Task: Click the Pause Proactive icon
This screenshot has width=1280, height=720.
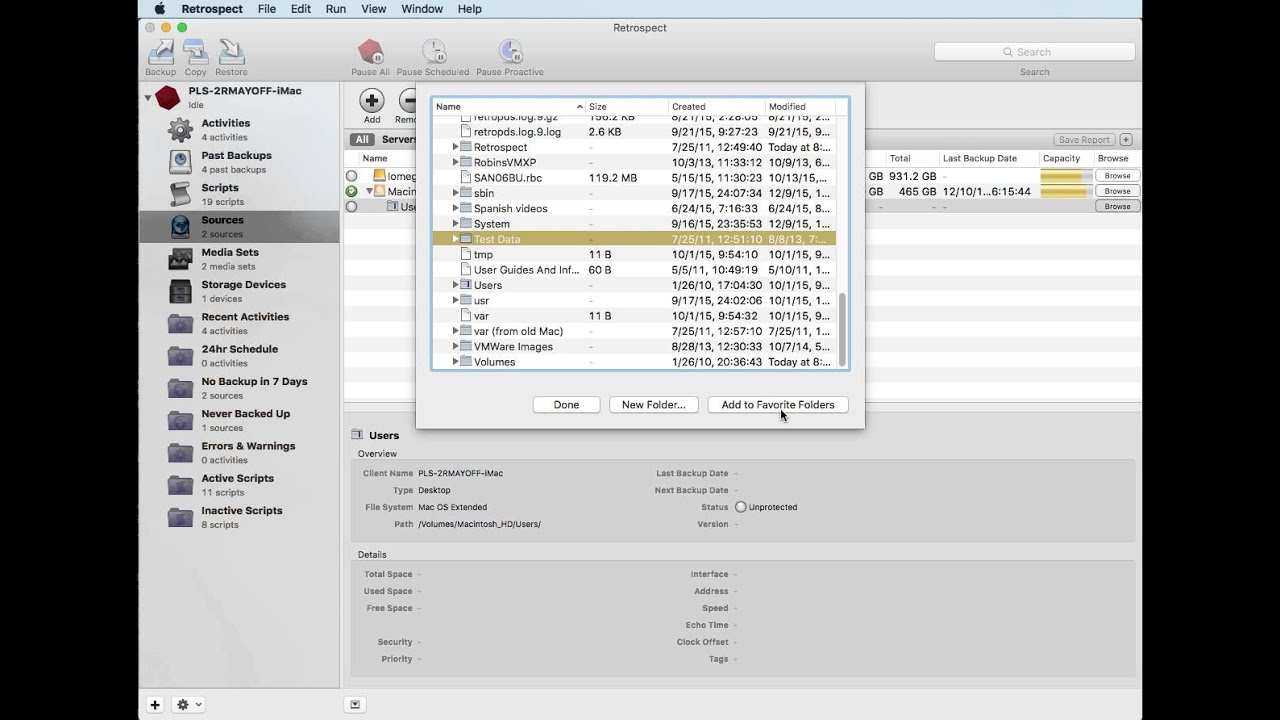Action: [x=510, y=52]
